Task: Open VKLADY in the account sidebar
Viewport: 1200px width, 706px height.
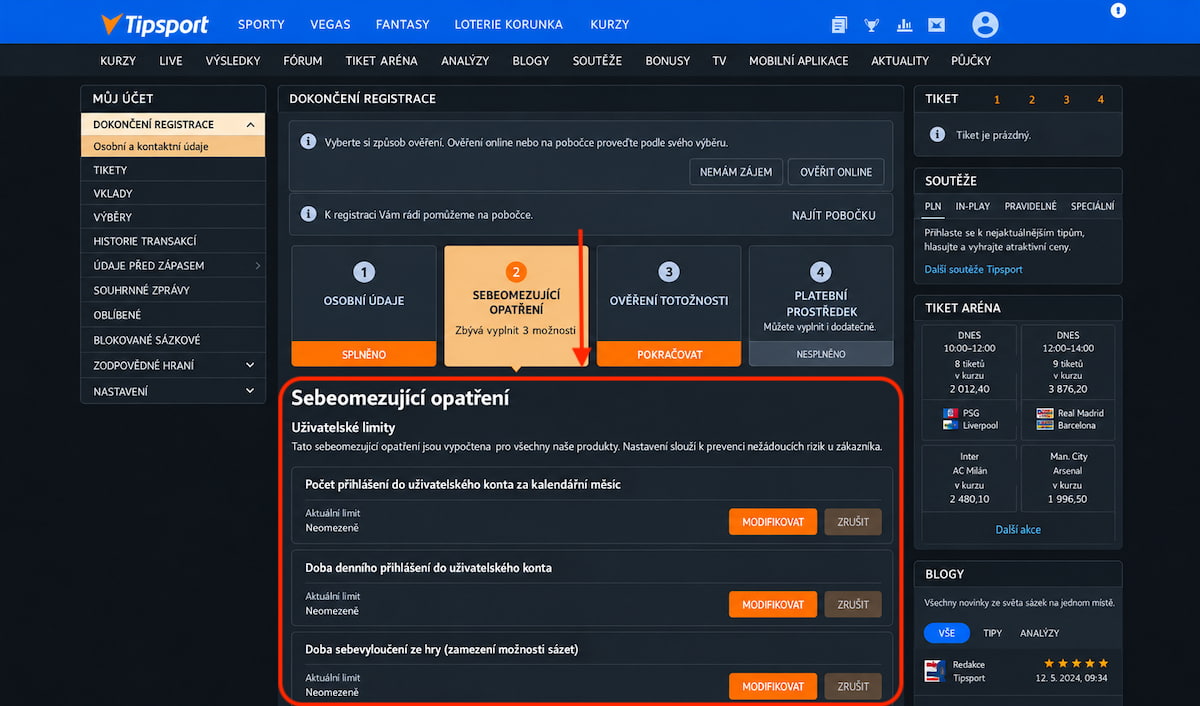Action: (x=173, y=193)
